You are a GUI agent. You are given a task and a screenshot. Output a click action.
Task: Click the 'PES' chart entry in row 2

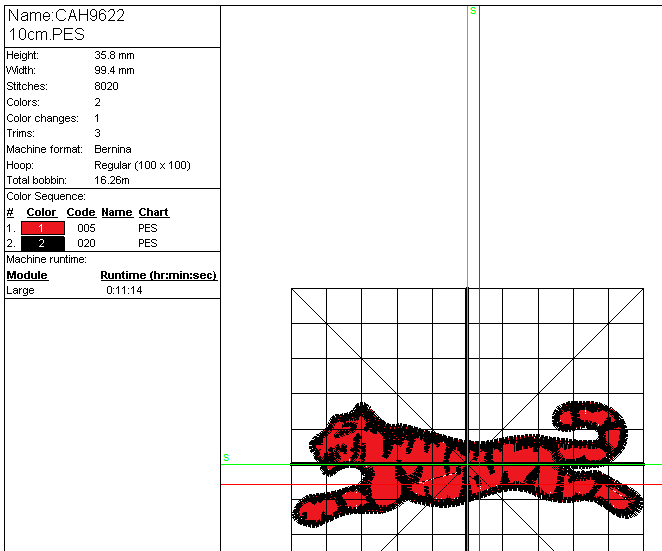click(x=148, y=244)
